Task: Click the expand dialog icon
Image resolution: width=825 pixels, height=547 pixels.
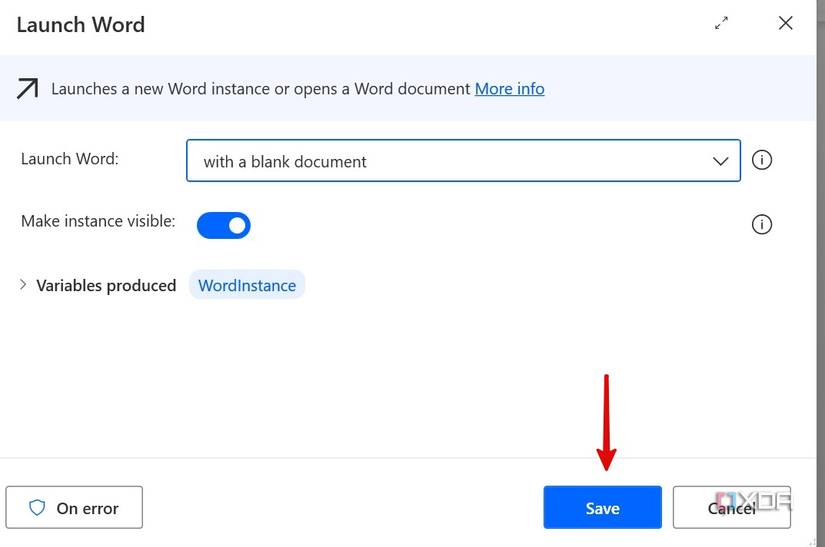Action: pos(721,23)
